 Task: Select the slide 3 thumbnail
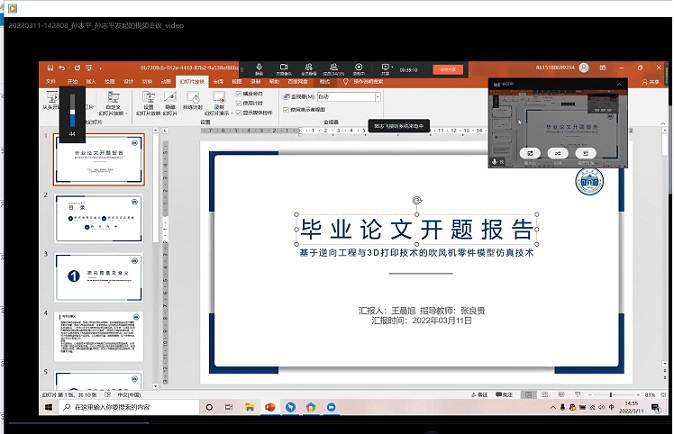point(99,277)
